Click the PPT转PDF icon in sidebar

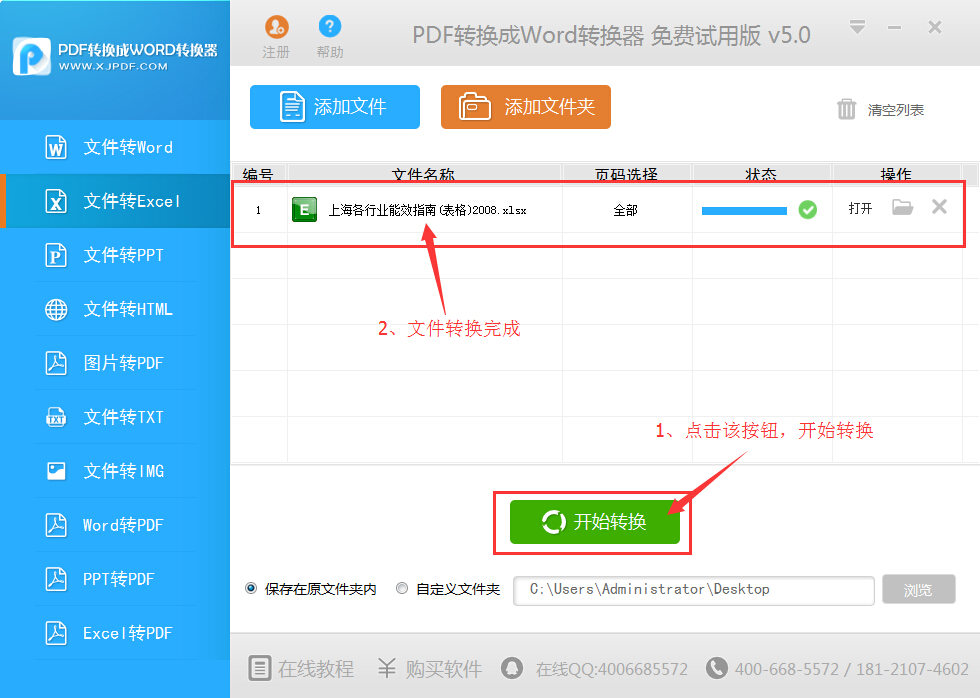point(56,579)
